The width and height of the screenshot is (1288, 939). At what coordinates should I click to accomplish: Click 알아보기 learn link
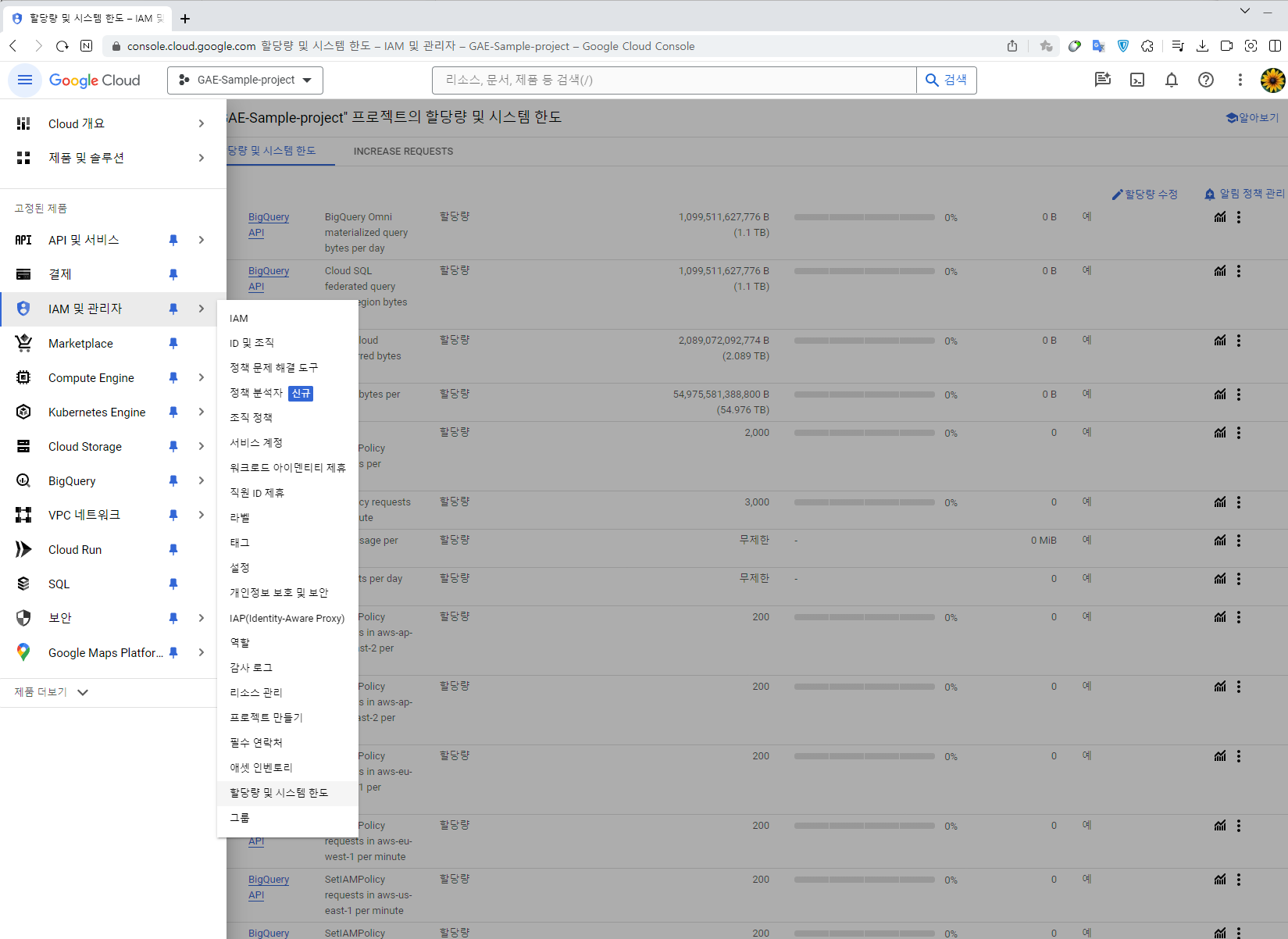tap(1253, 118)
